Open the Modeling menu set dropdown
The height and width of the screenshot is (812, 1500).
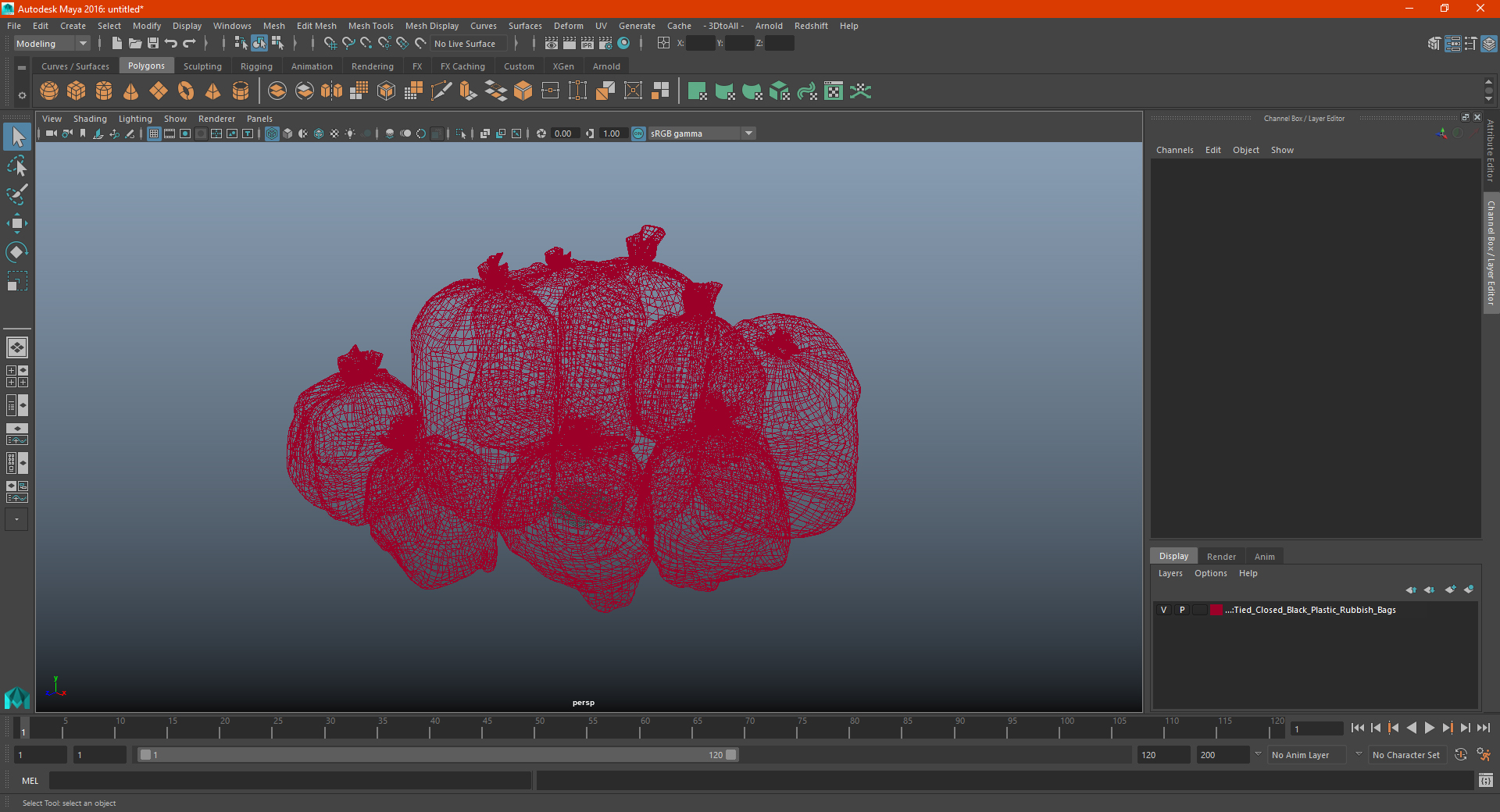tap(52, 44)
